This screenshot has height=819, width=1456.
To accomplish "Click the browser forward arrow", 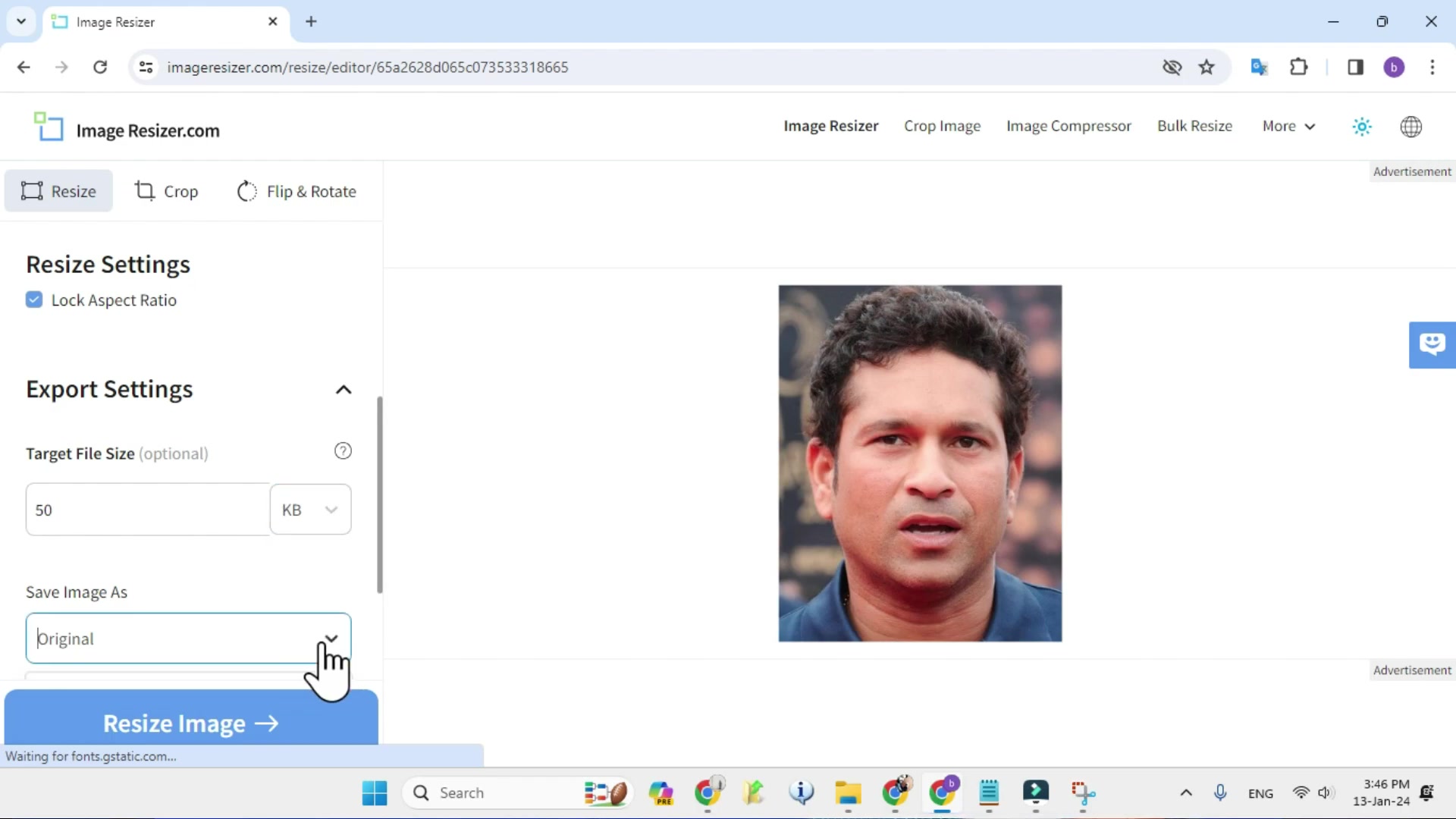I will coord(61,67).
